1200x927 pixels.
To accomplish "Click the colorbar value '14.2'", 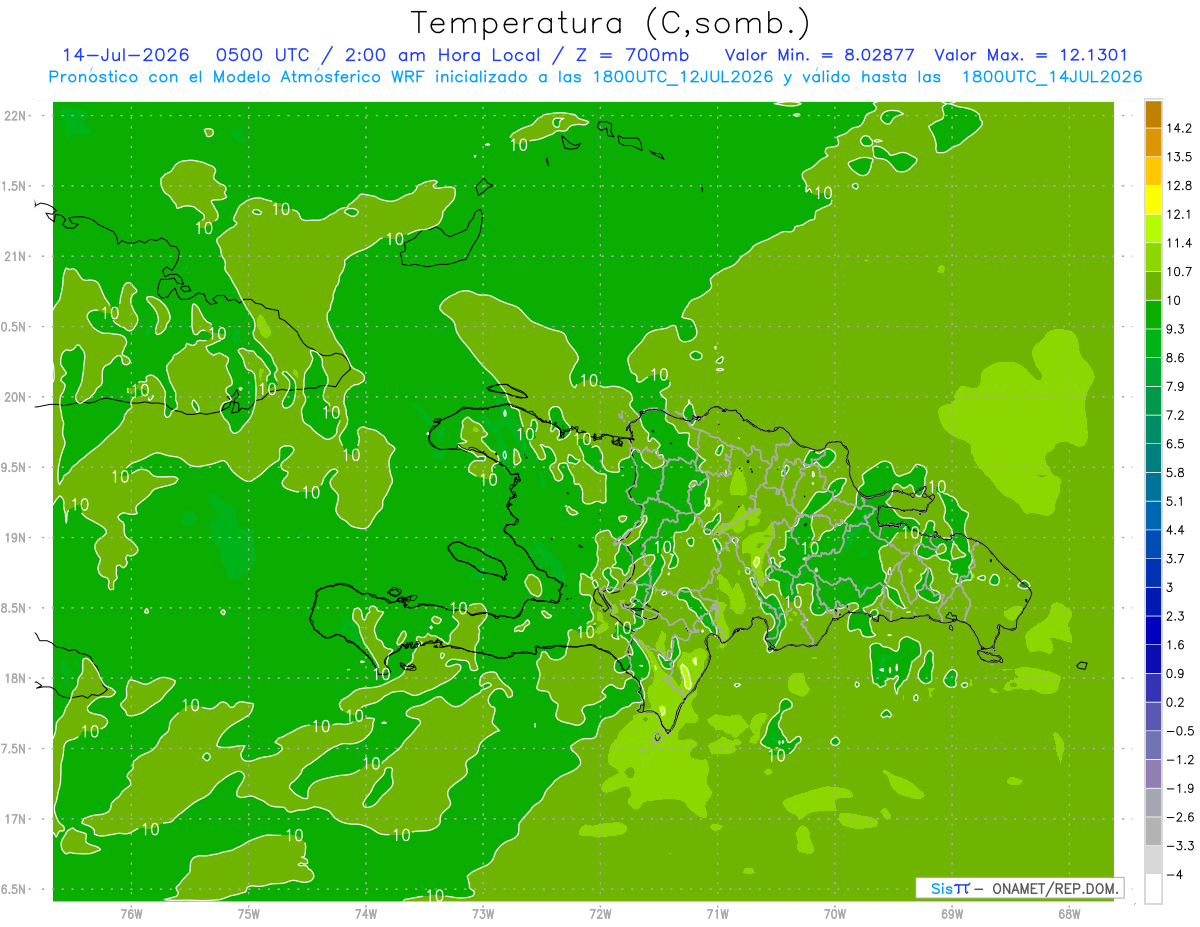I will click(x=1179, y=128).
